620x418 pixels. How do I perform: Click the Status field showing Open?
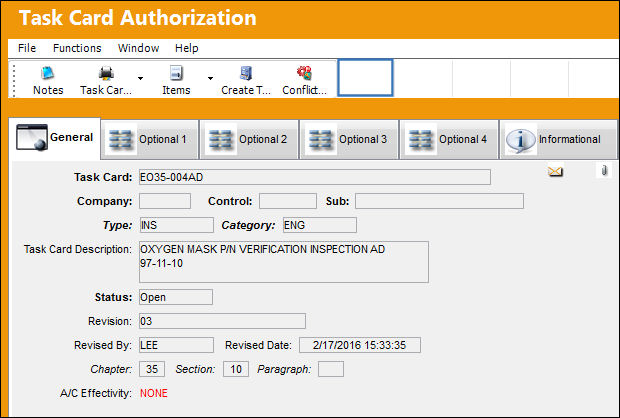176,297
